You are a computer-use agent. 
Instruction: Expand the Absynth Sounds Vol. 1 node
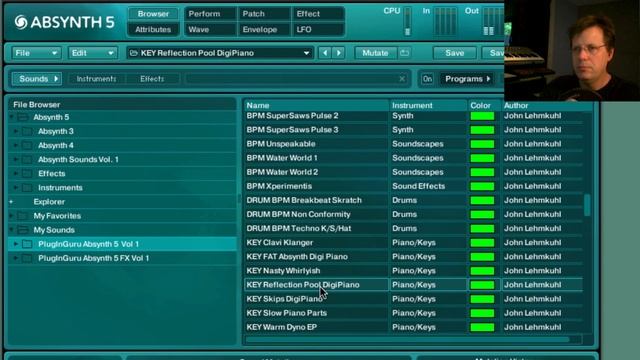[16, 160]
